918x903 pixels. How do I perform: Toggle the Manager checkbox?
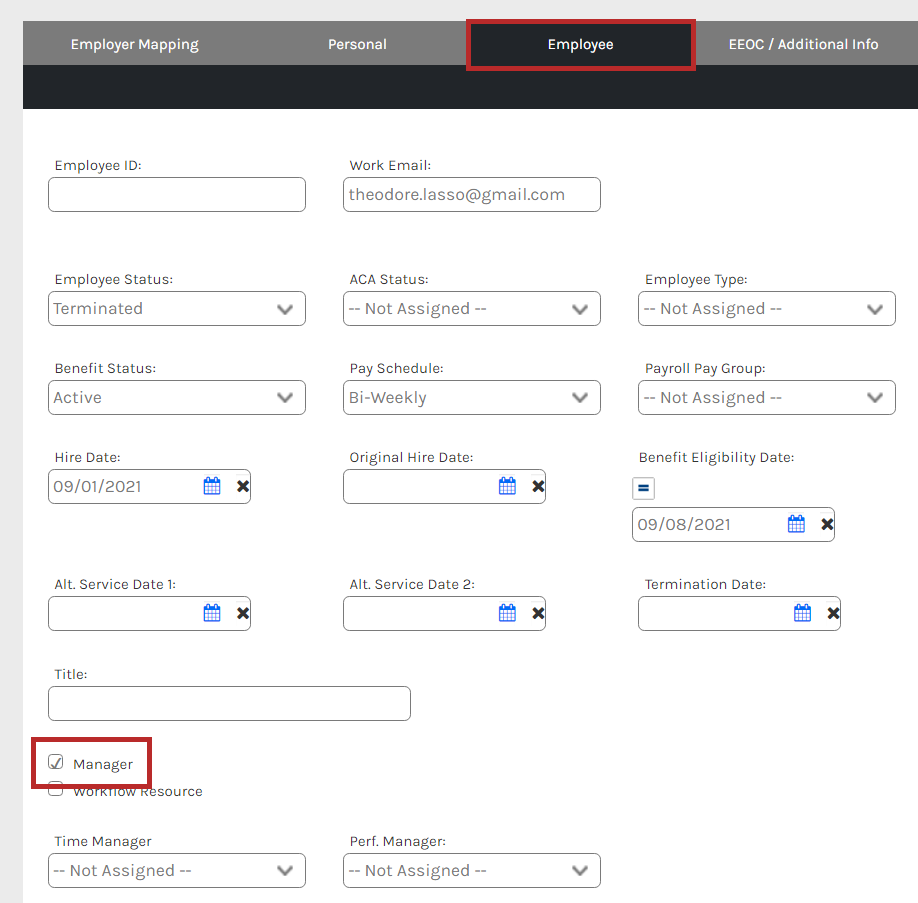coord(57,763)
